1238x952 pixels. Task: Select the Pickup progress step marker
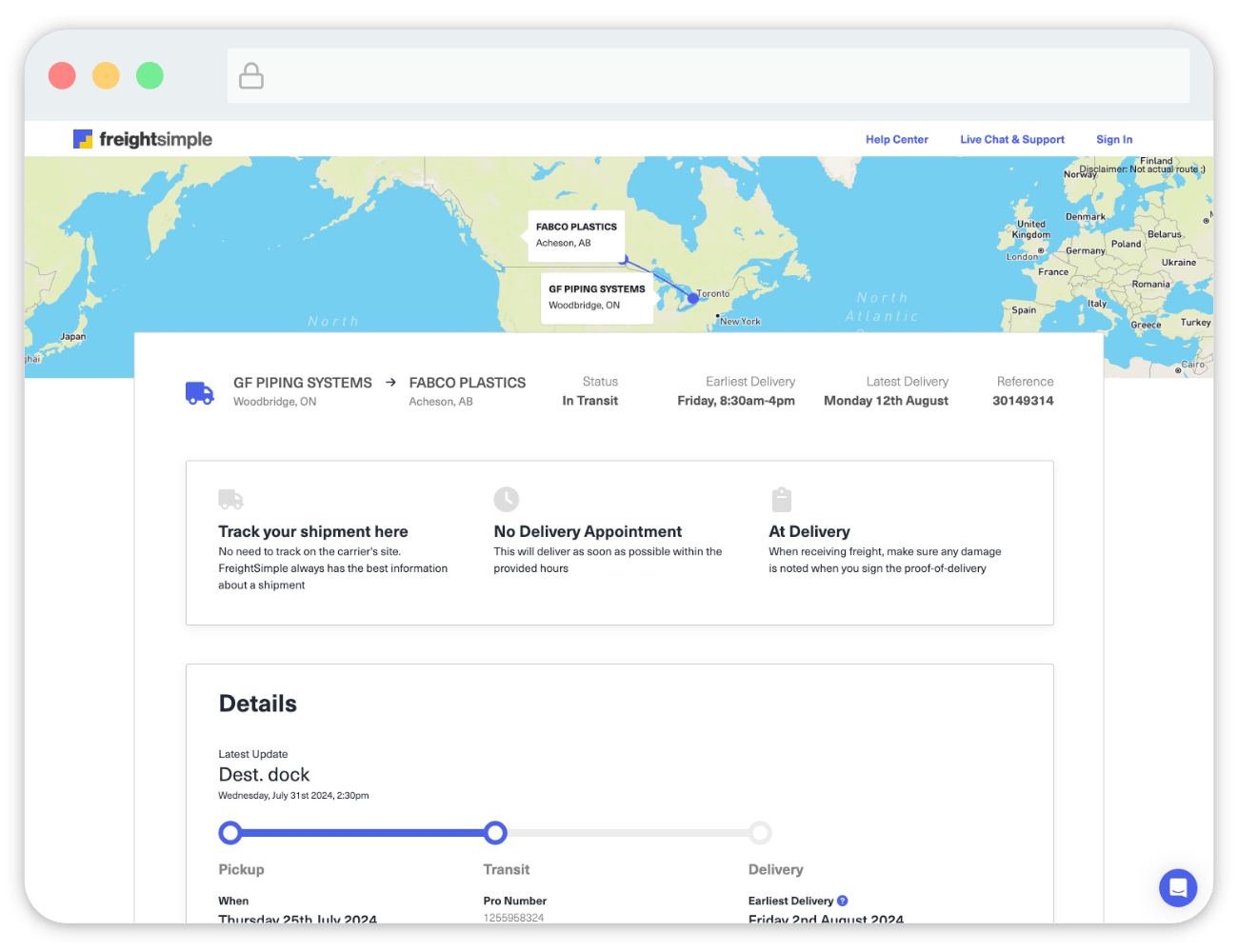(x=230, y=833)
